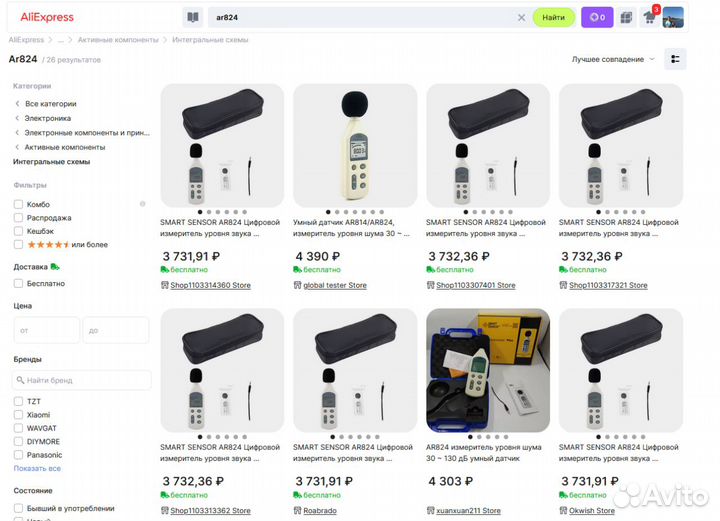720x521 pixels.
Task: Check the DIYMORE brand checkbox
Action: [18, 442]
